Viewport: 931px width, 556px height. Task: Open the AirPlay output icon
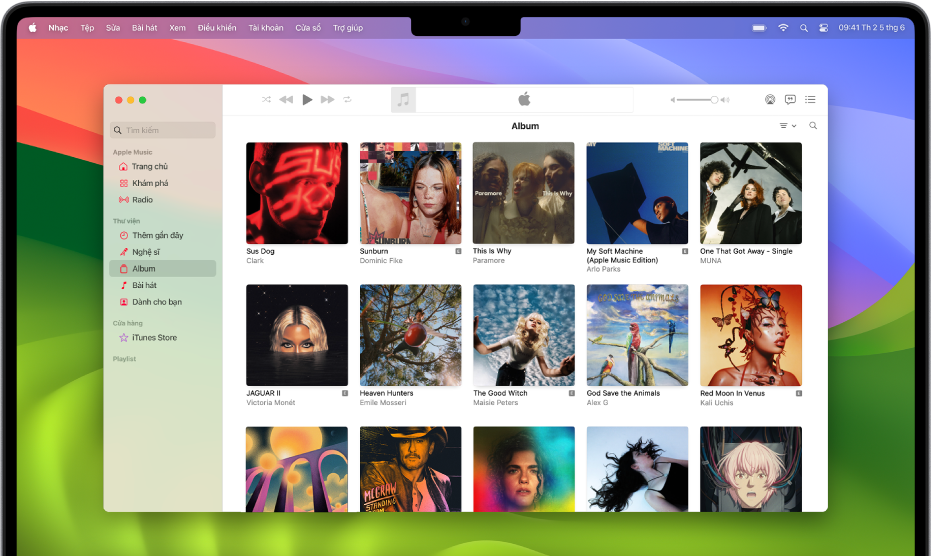coord(770,99)
